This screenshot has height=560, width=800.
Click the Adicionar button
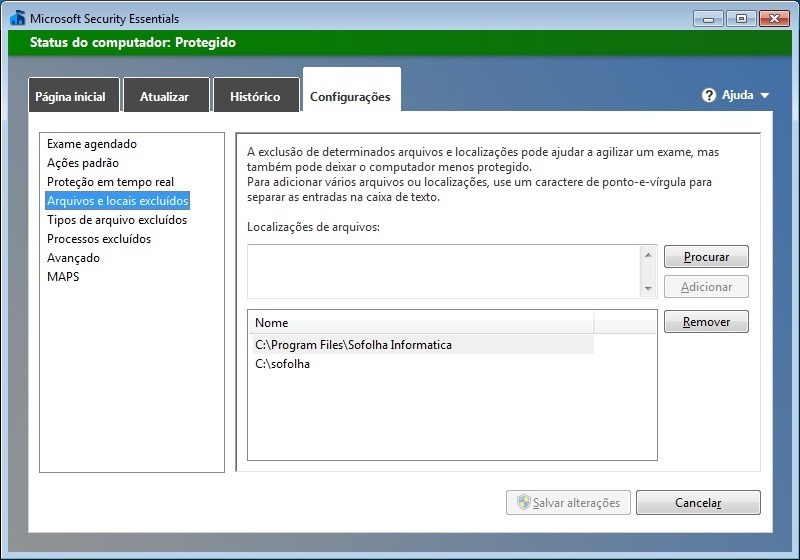pyautogui.click(x=706, y=287)
